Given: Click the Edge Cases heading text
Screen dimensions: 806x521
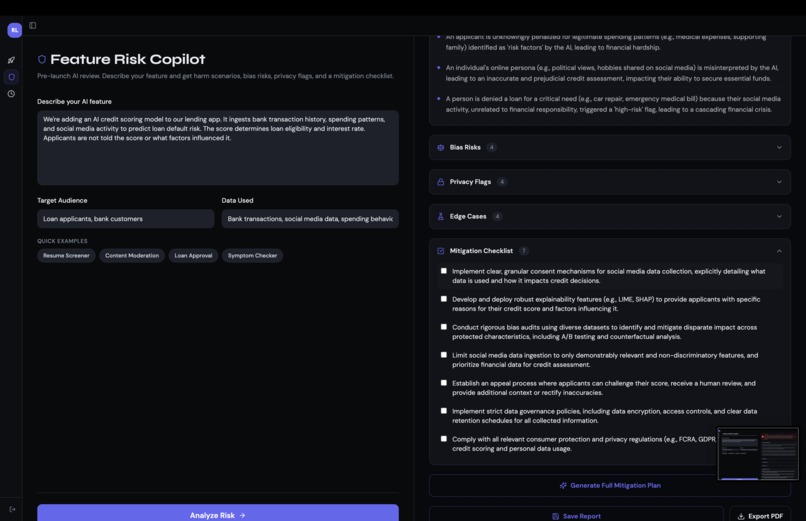Looking at the screenshot, I should pos(468,216).
